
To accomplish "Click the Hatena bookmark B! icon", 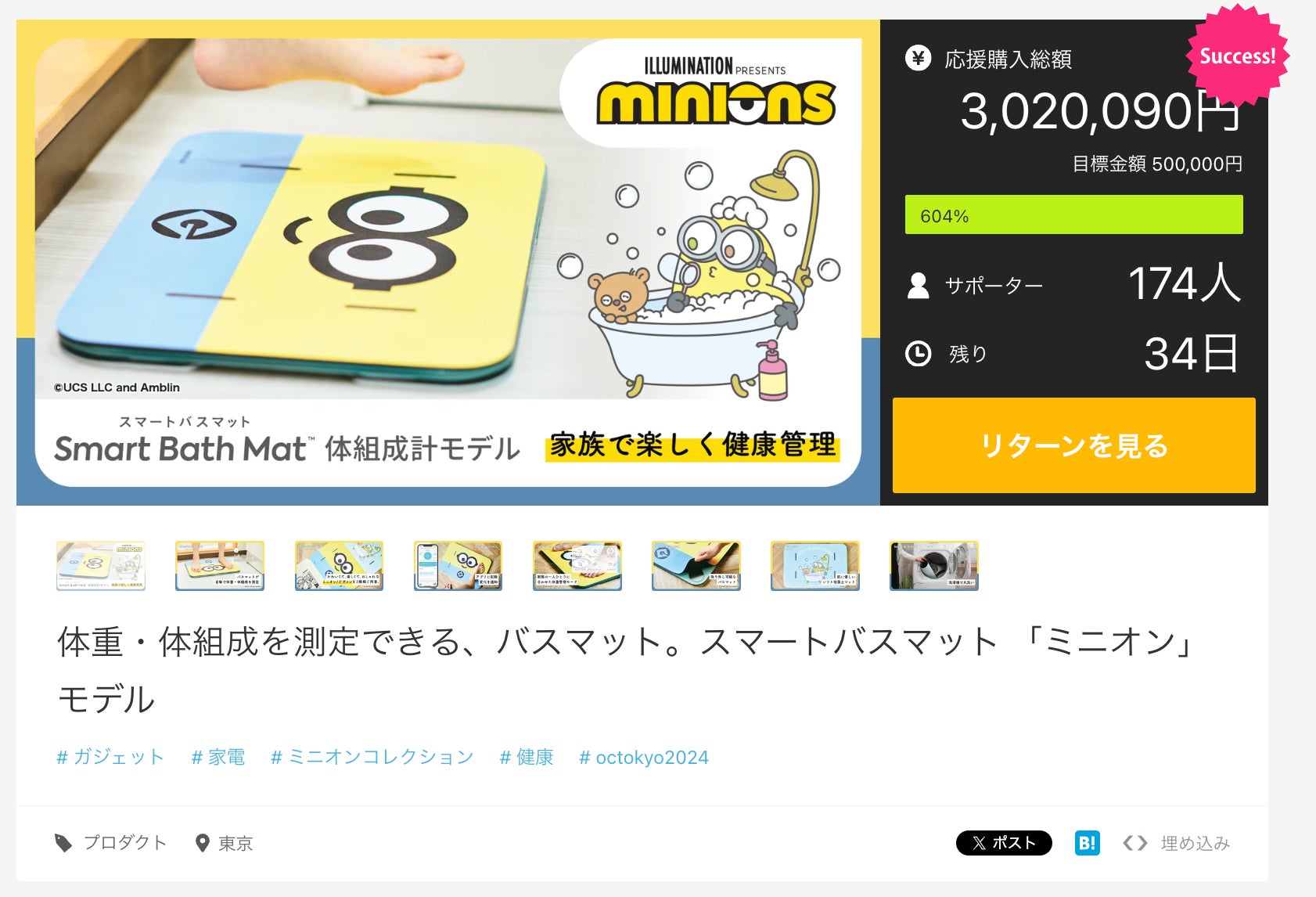I will (1087, 843).
